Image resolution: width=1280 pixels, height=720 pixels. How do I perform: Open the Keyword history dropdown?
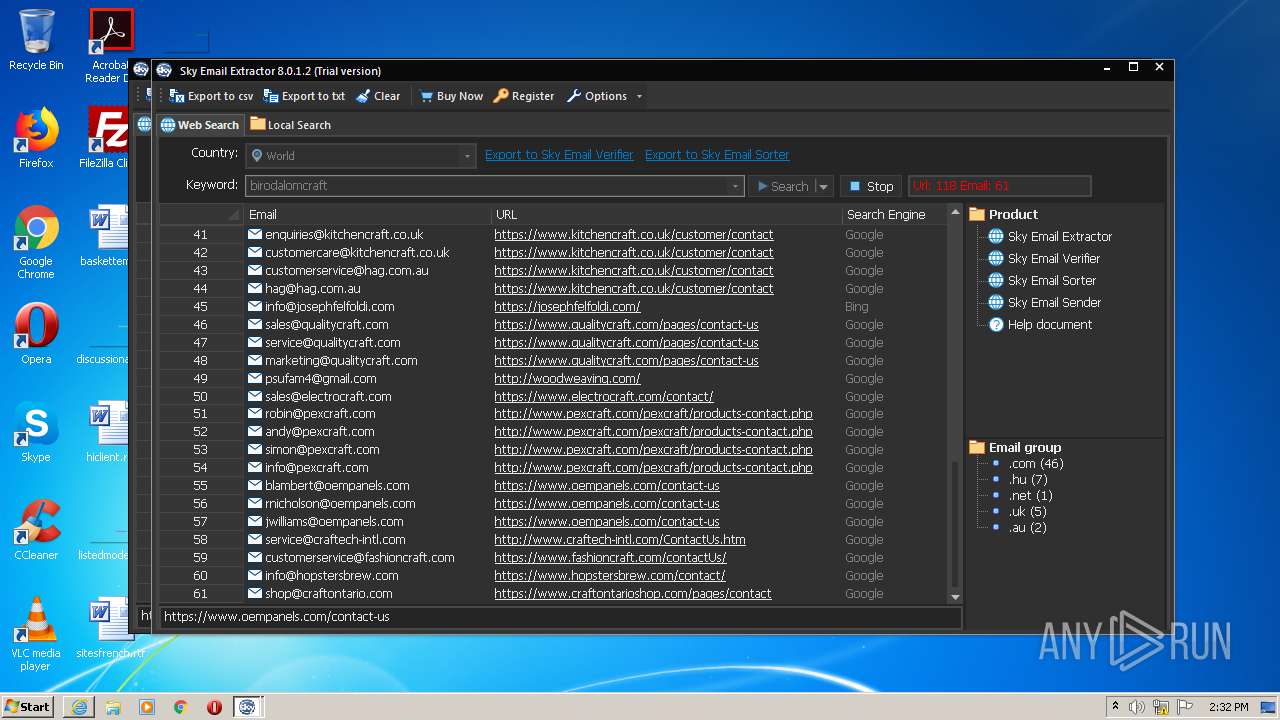[x=735, y=186]
